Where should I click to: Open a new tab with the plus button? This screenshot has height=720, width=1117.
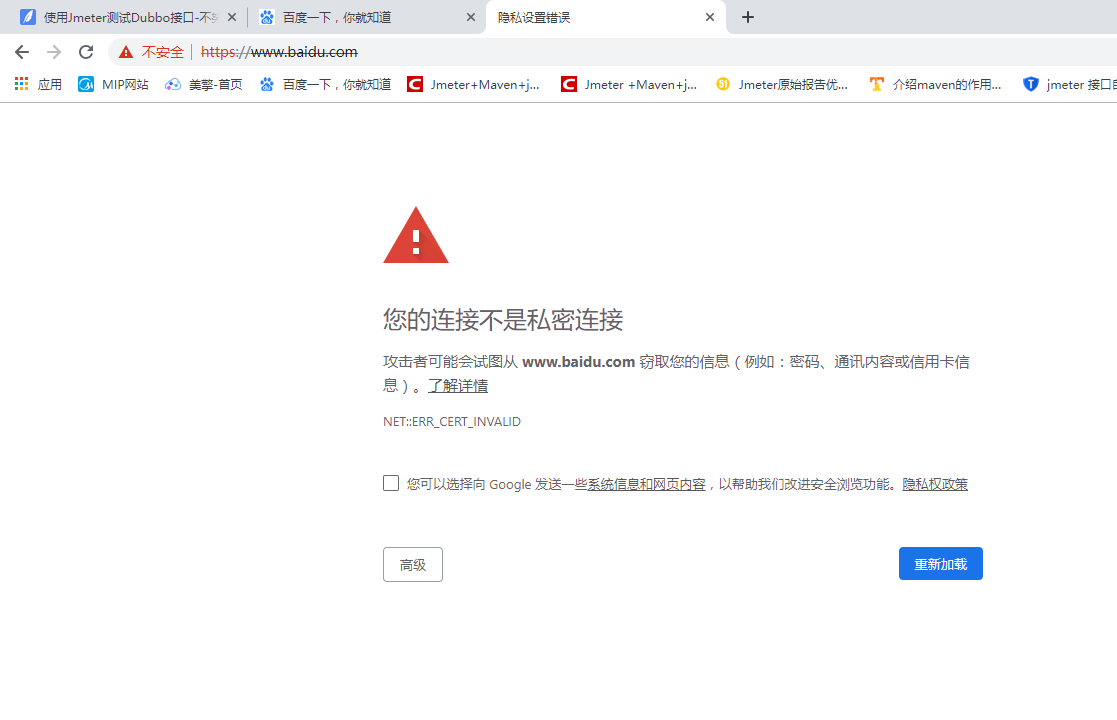747,17
